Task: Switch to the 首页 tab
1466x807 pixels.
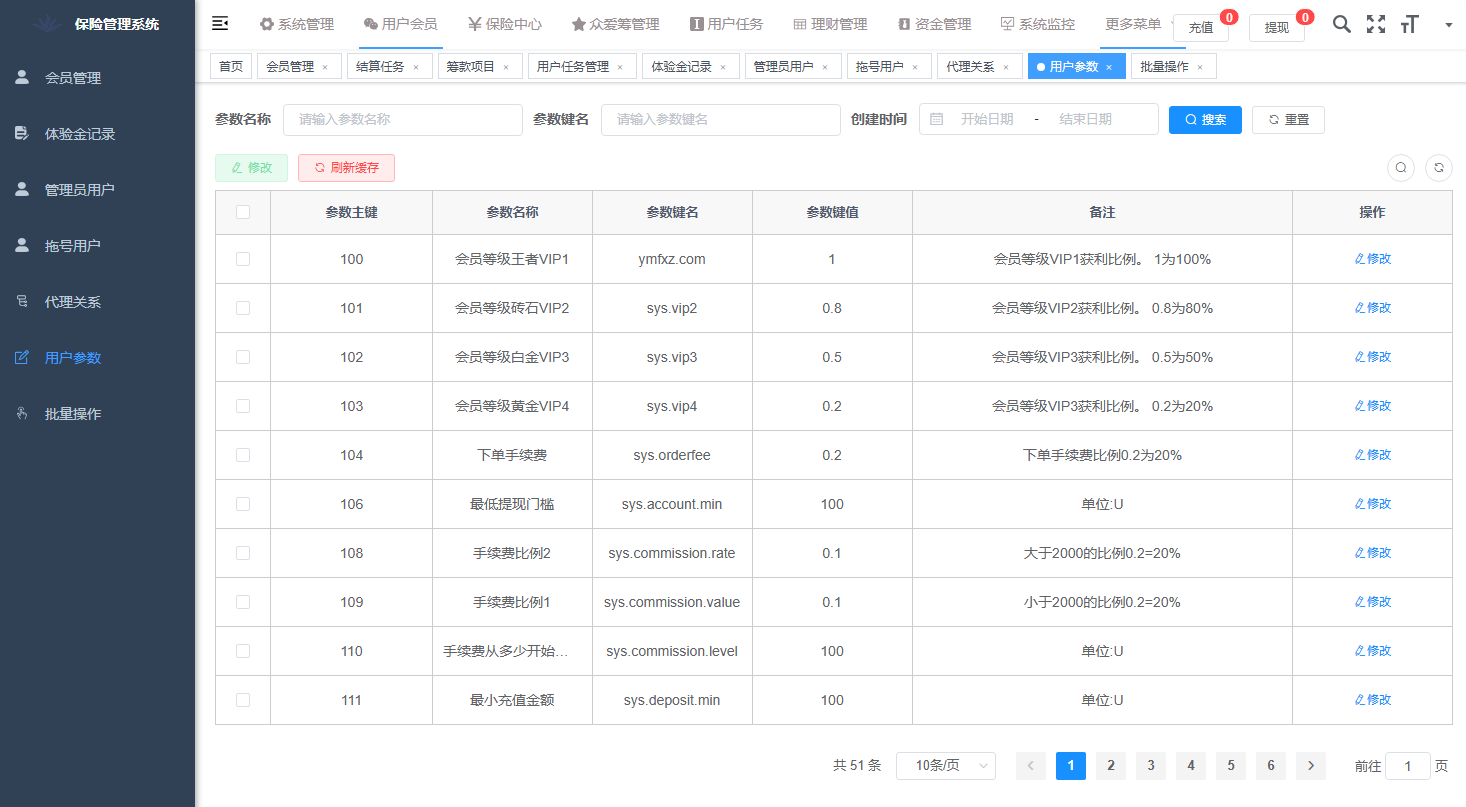Action: (x=231, y=67)
